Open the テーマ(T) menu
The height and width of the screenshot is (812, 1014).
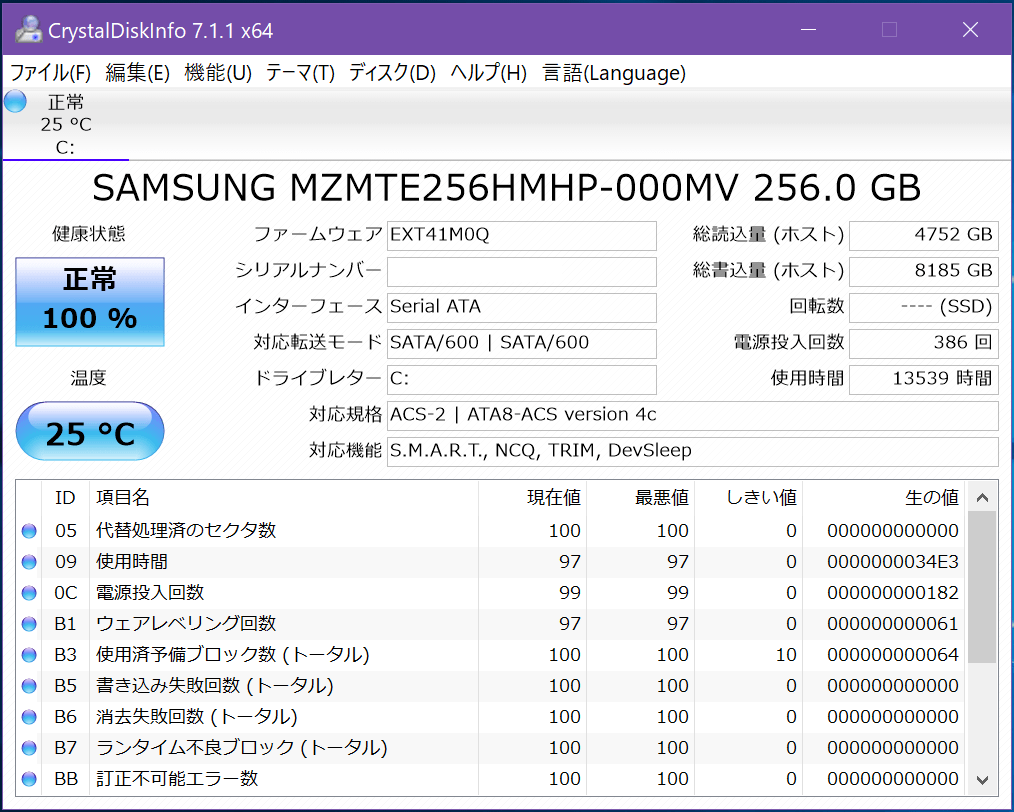[x=300, y=72]
